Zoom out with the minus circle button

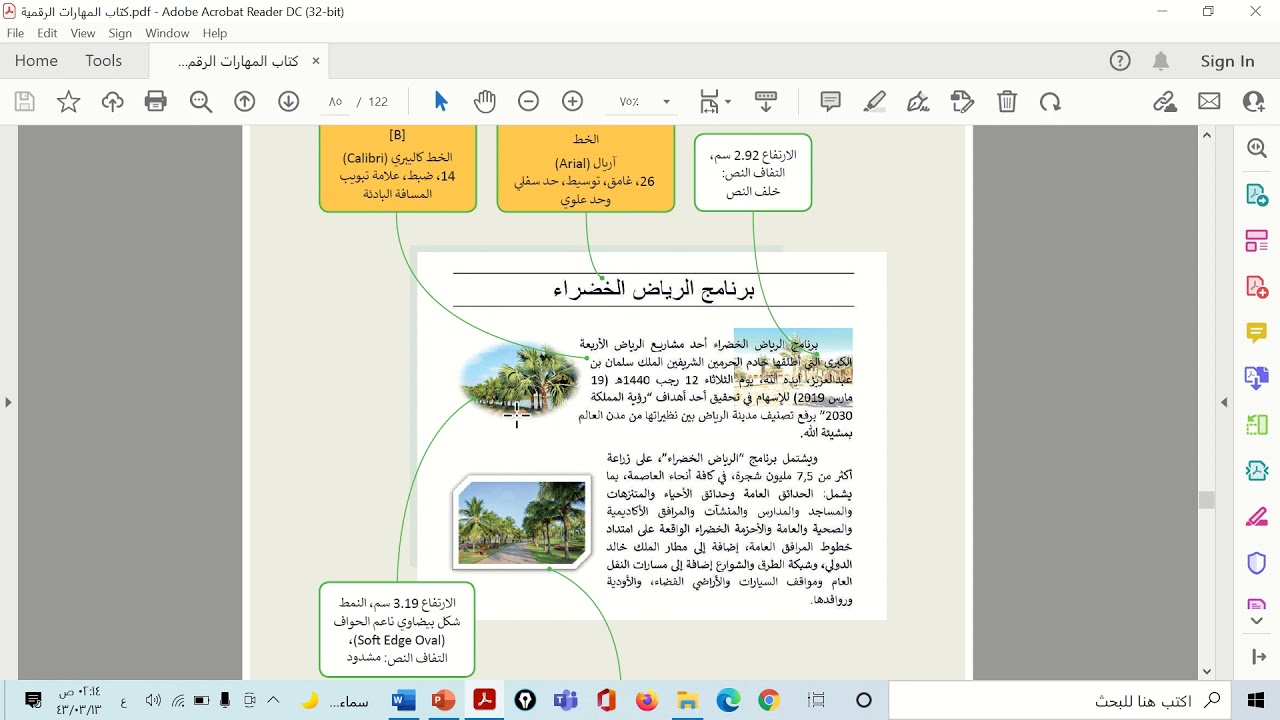(x=529, y=101)
